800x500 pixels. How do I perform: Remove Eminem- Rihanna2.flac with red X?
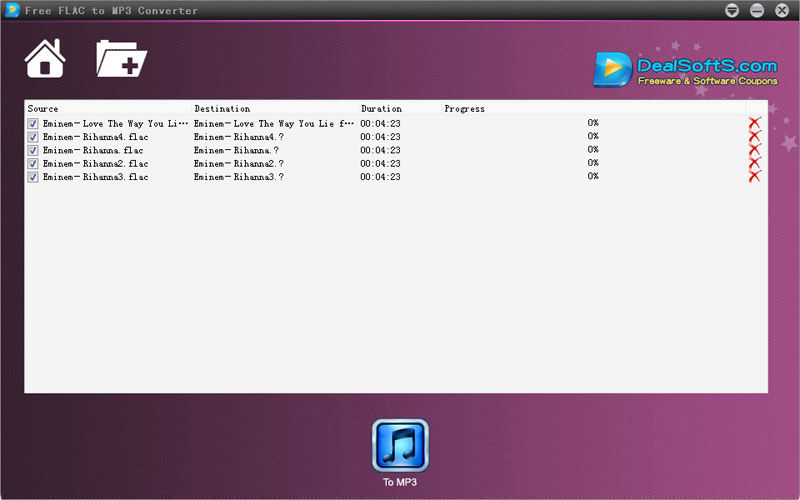click(x=755, y=162)
